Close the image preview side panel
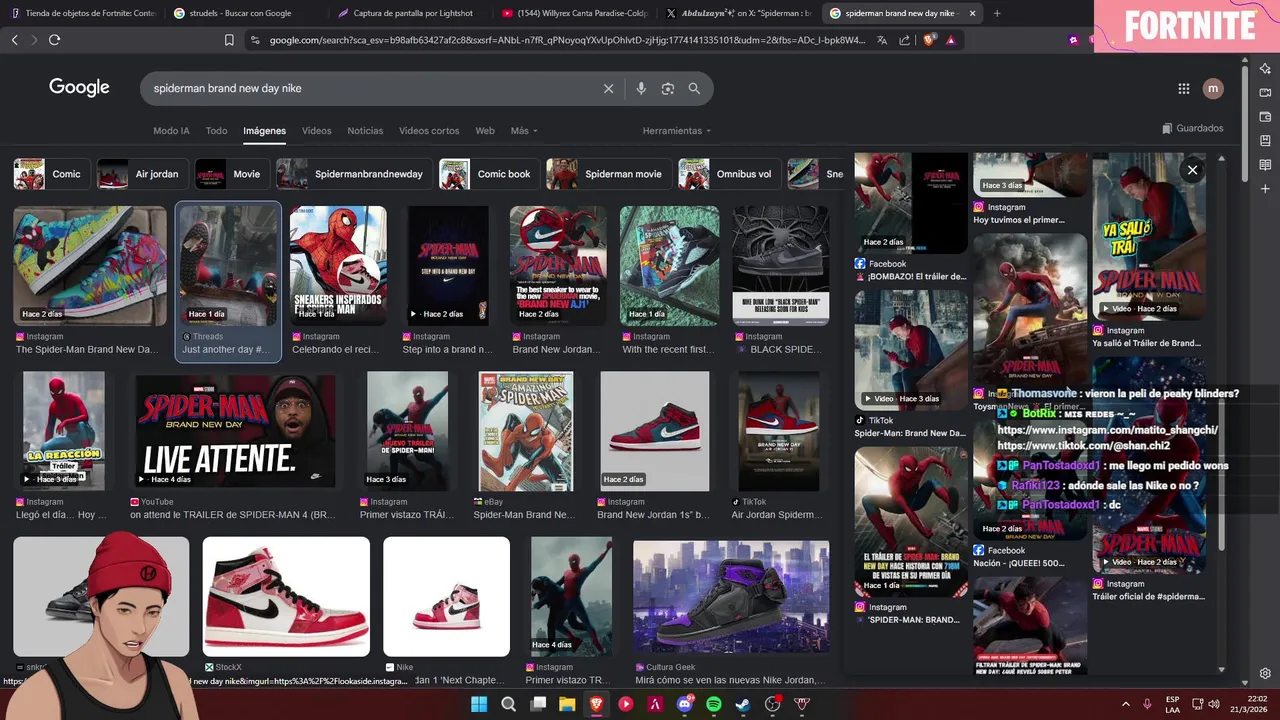 click(x=1192, y=170)
